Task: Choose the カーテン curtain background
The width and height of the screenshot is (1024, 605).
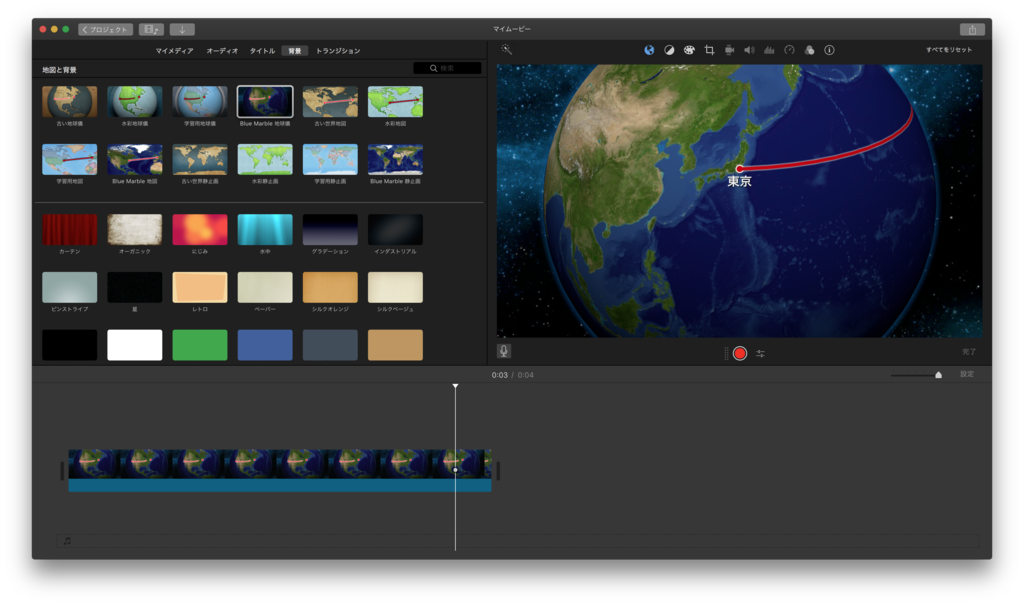Action: [69, 229]
